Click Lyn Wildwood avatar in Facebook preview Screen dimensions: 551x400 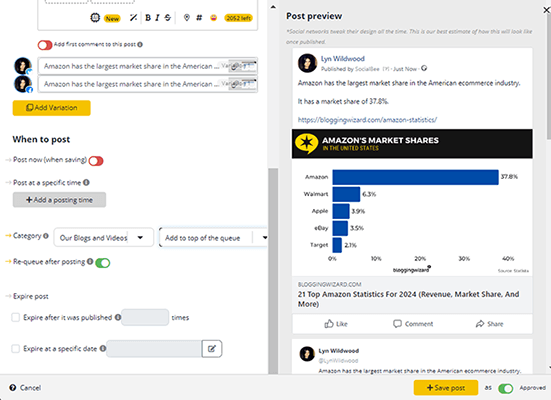pyautogui.click(x=307, y=63)
